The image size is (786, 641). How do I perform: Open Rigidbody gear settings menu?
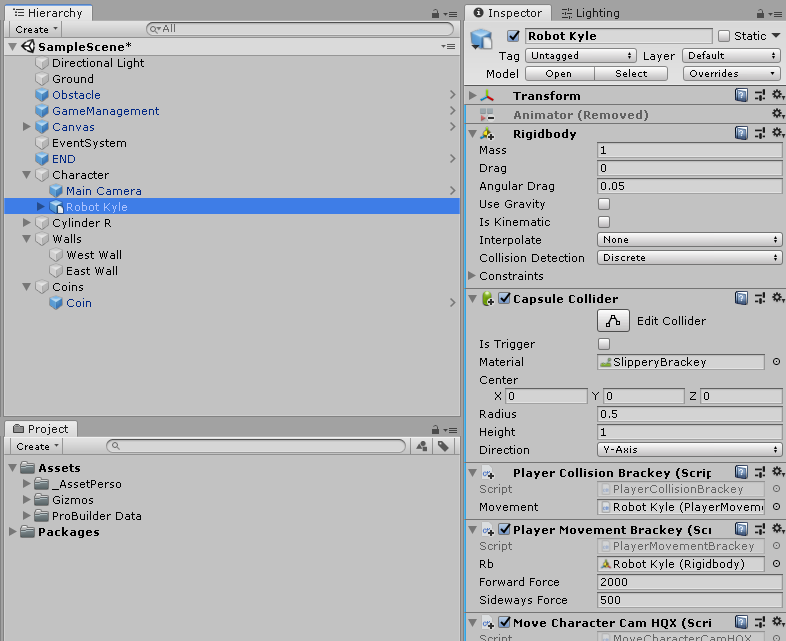click(x=777, y=133)
